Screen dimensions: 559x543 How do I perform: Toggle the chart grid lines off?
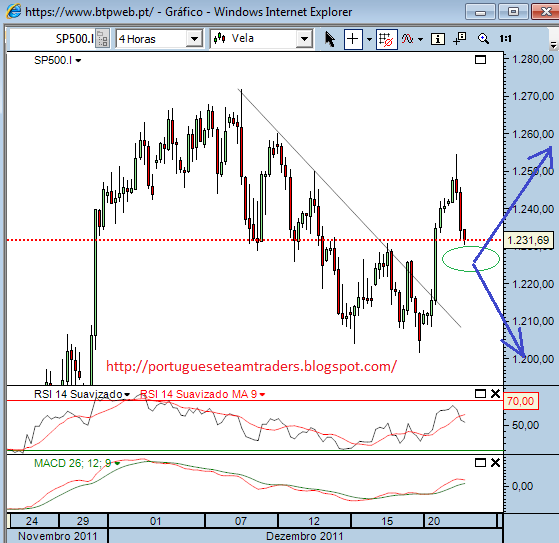386,39
